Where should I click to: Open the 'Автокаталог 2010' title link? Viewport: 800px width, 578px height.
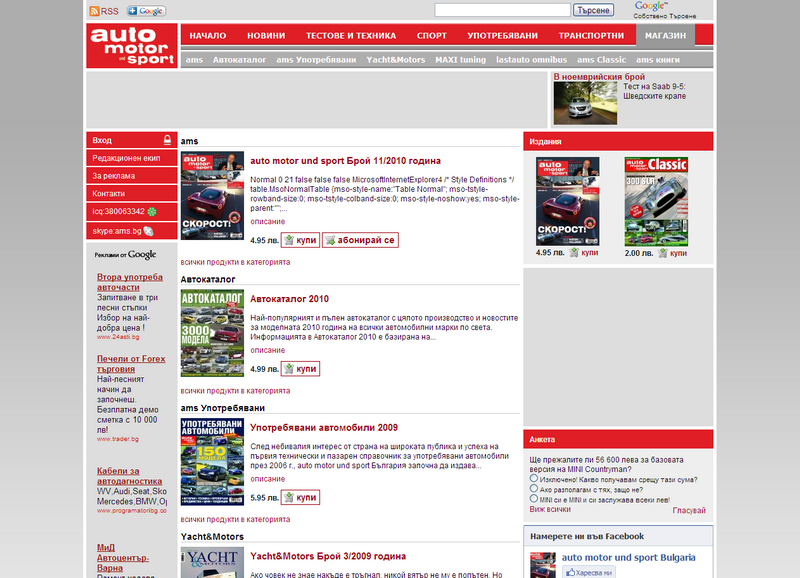click(289, 299)
